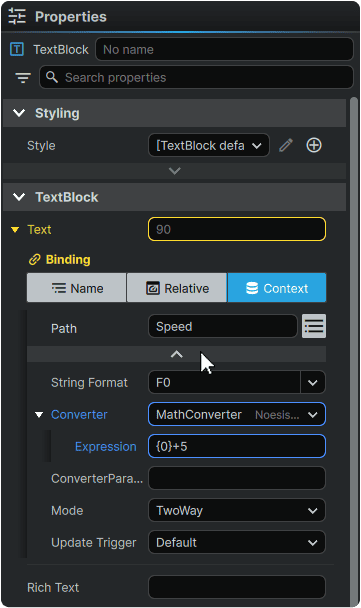Screen dimensions: 361x608
Task: Click the Text value field showing 90
Action: coord(237,229)
